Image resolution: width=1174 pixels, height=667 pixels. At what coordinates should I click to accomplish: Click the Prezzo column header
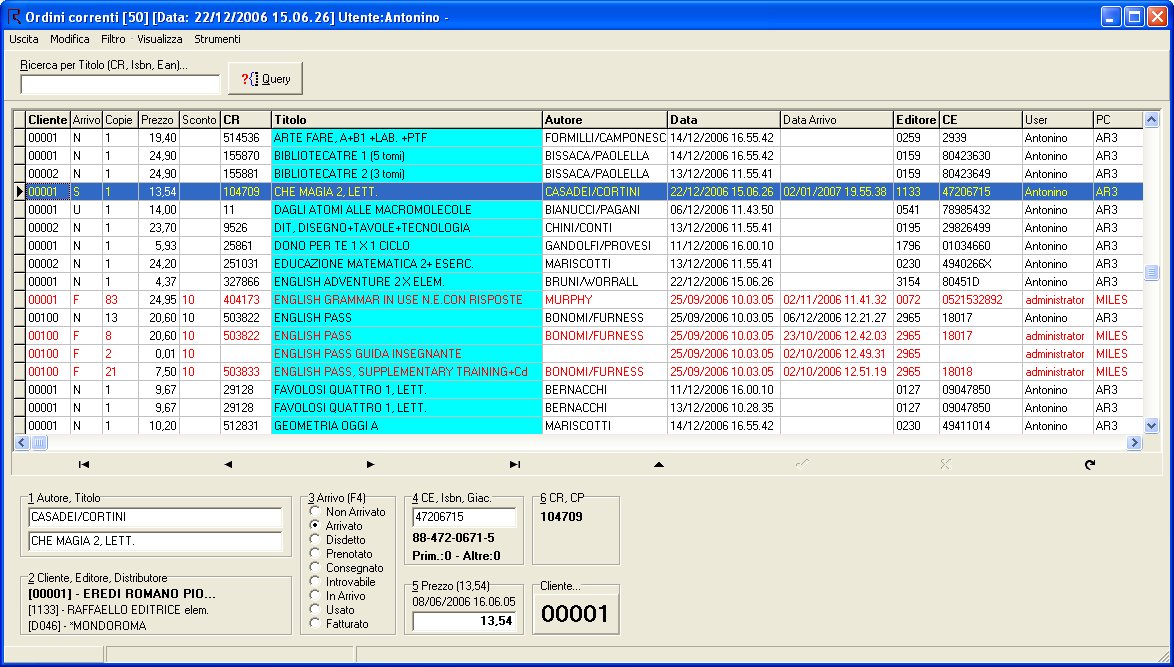159,120
